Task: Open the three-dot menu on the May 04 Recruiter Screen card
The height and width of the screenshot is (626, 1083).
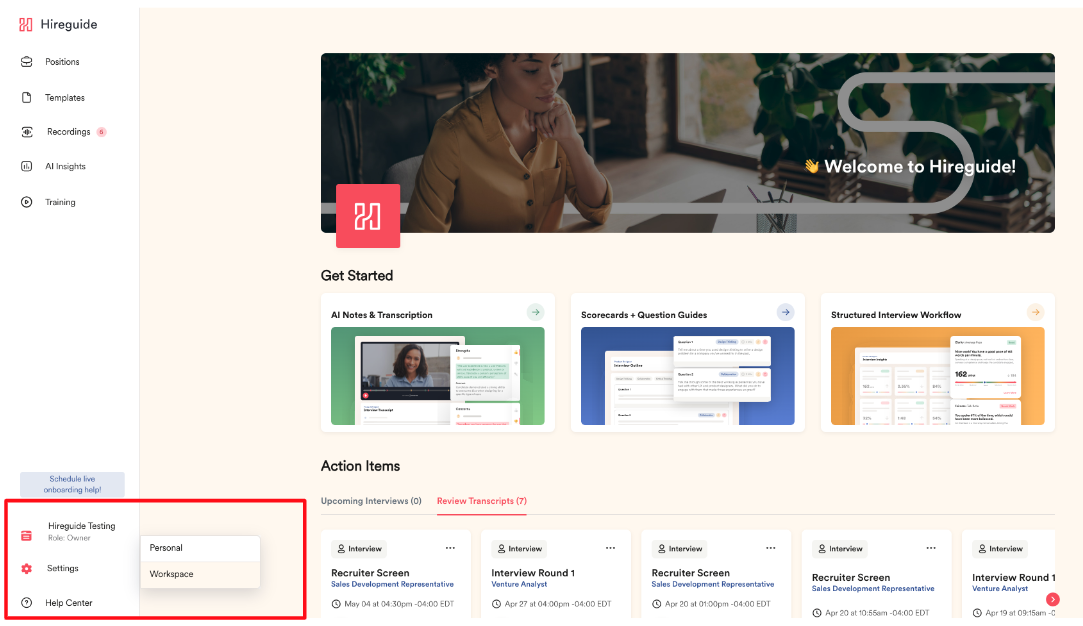Action: 450,548
